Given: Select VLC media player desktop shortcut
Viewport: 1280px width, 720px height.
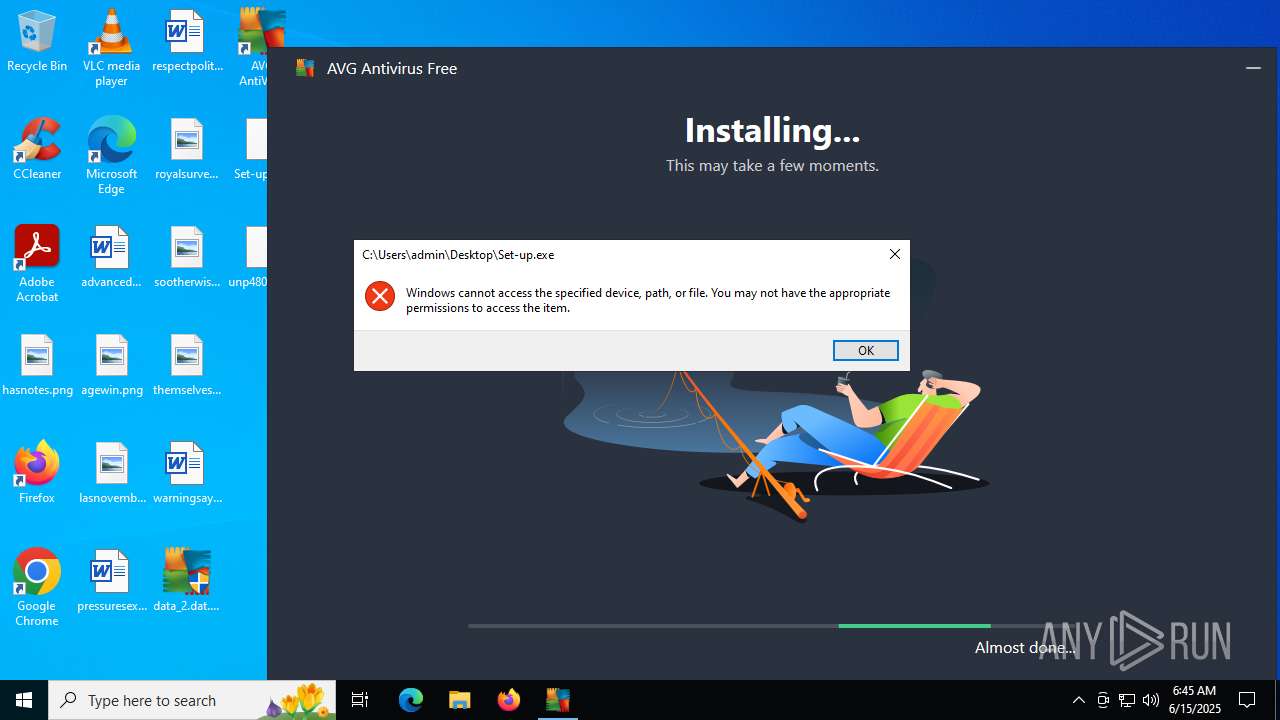Looking at the screenshot, I should pos(111,48).
